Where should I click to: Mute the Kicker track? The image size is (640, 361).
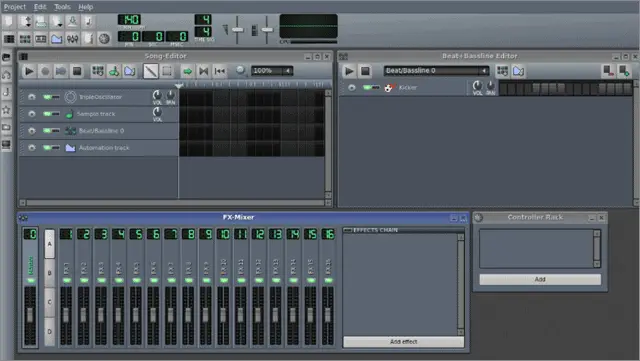367,87
